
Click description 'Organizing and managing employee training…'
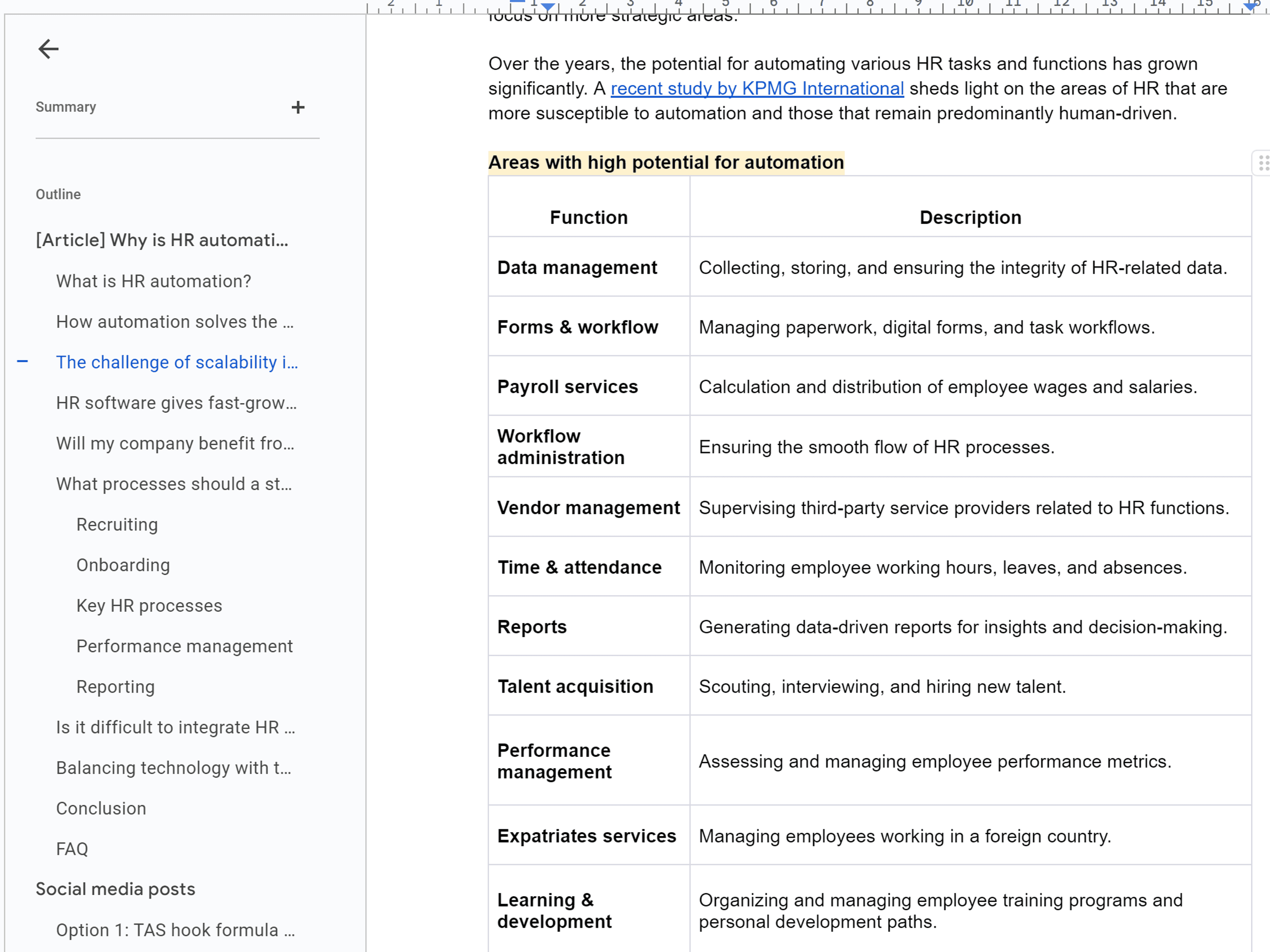pos(941,911)
